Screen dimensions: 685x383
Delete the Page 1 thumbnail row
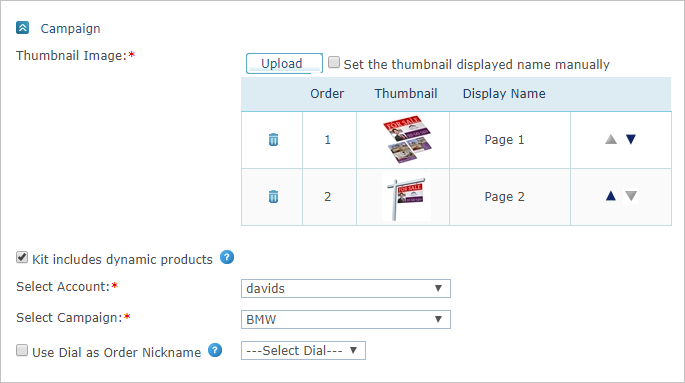(x=273, y=140)
